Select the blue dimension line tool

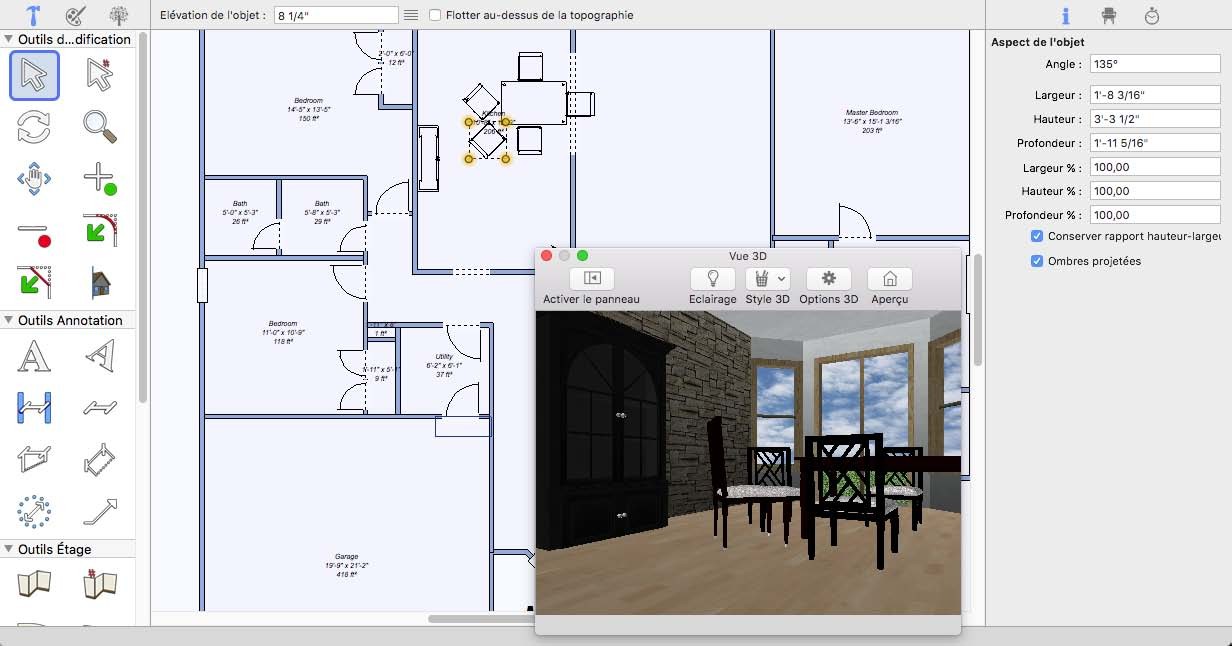(x=34, y=407)
